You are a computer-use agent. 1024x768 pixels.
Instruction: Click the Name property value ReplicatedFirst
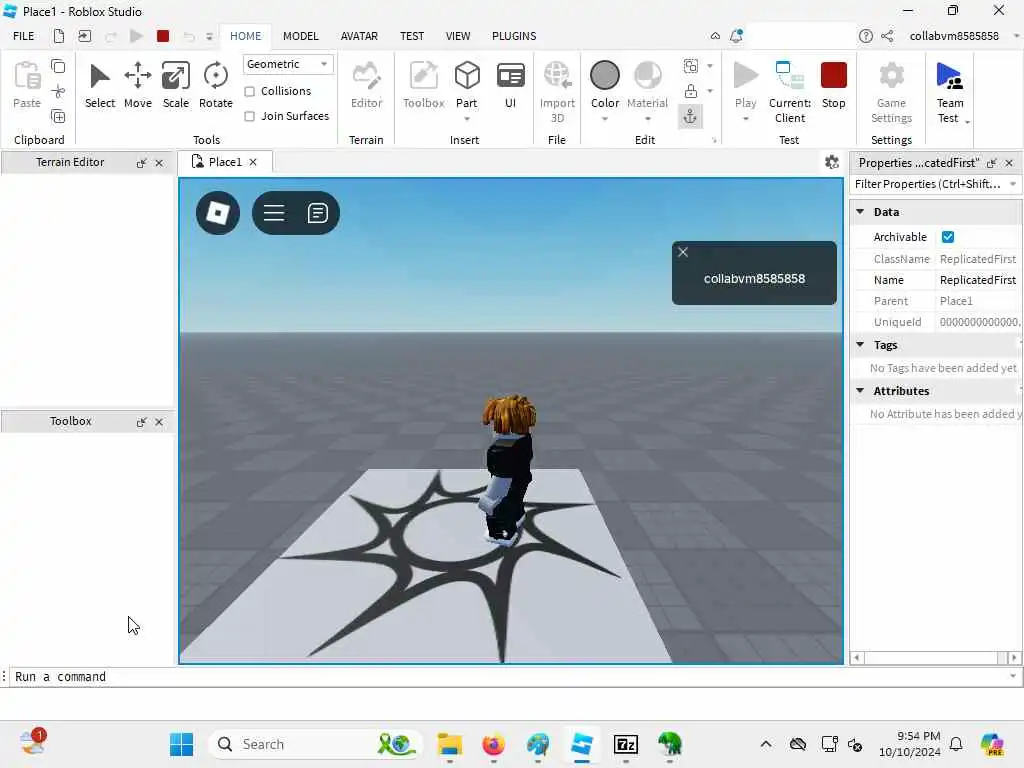coord(978,280)
